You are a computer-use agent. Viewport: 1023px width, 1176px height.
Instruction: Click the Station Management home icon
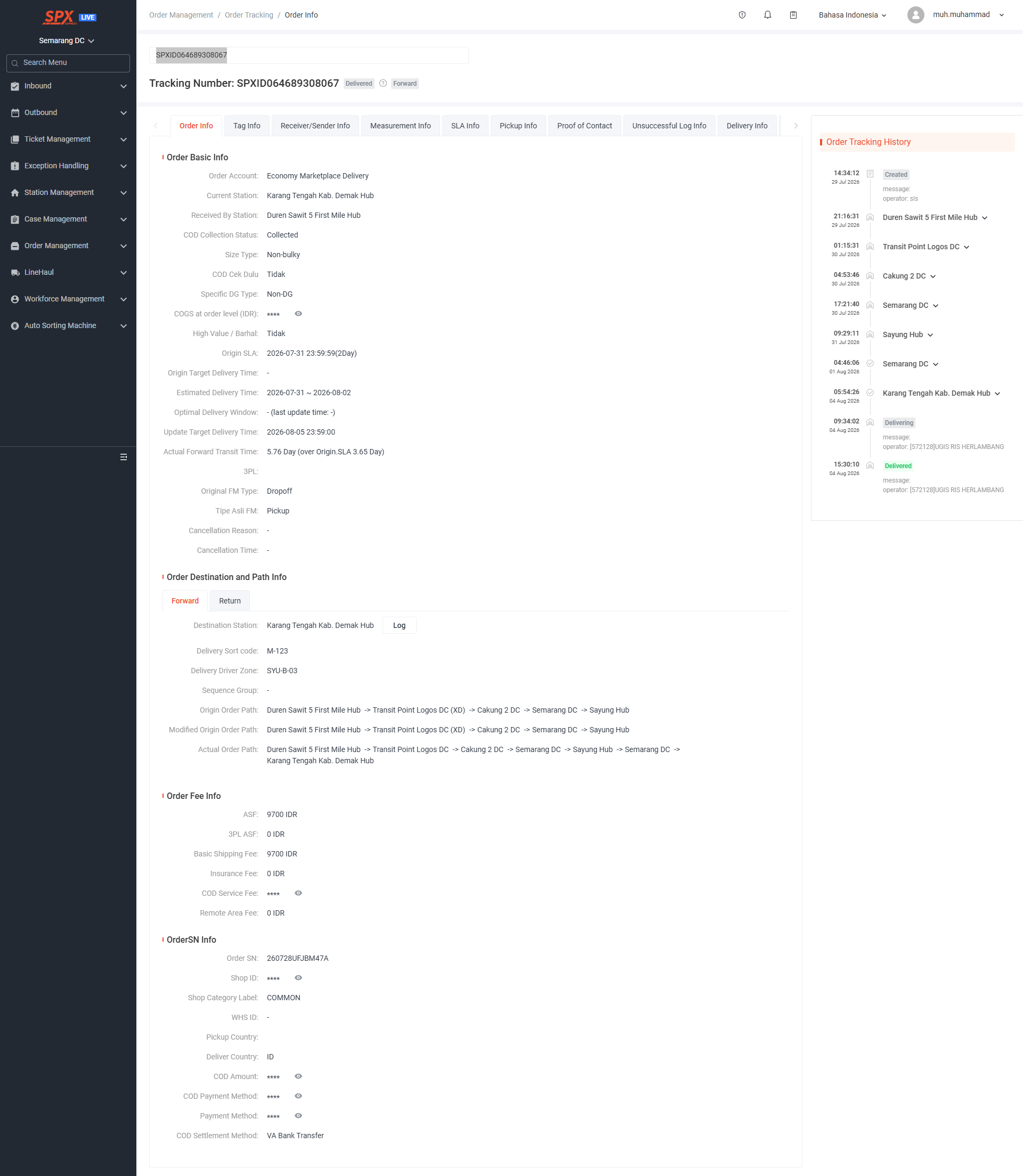(15, 193)
